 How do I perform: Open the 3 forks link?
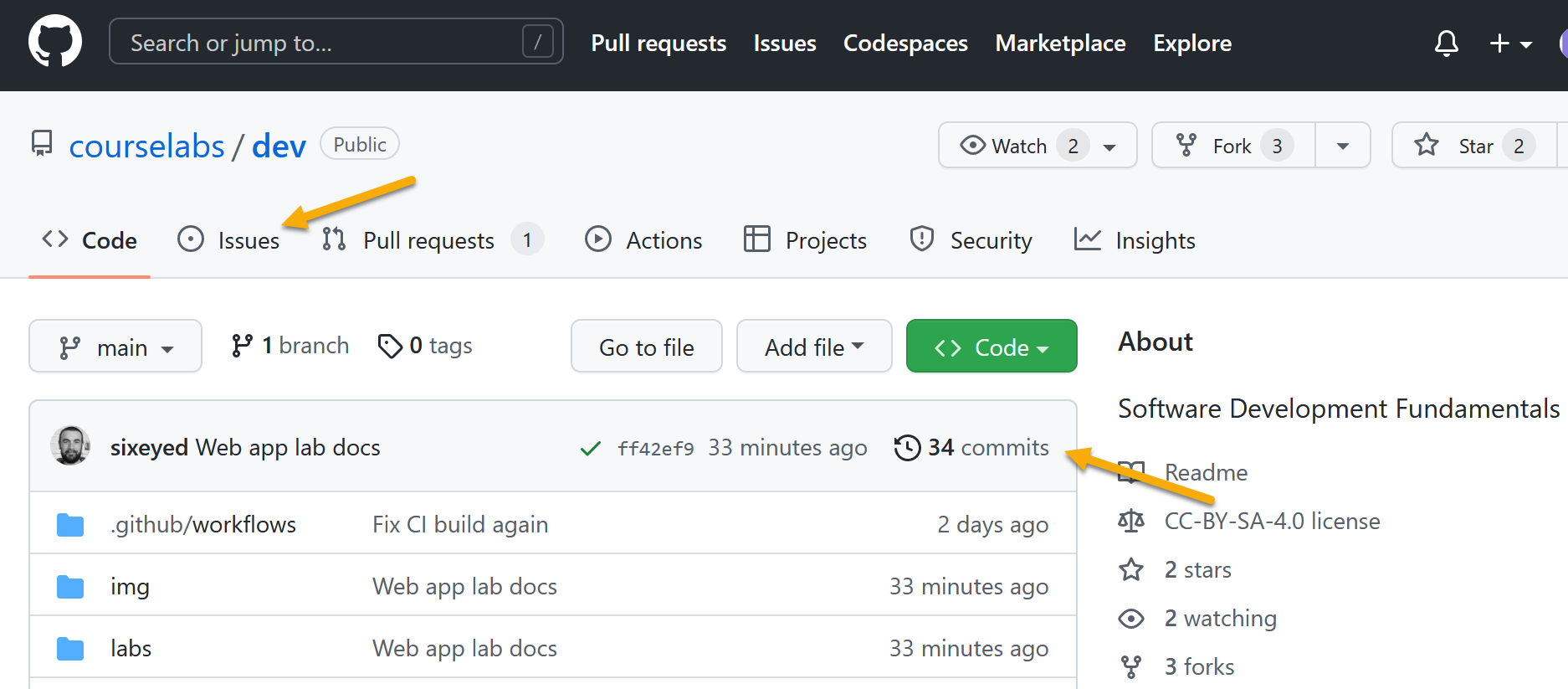point(1199,666)
